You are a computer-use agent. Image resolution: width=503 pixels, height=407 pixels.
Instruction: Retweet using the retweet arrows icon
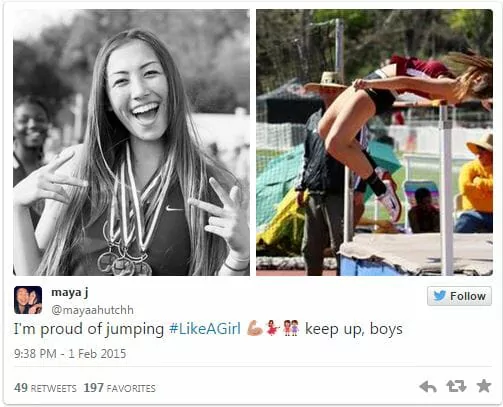coord(456,387)
